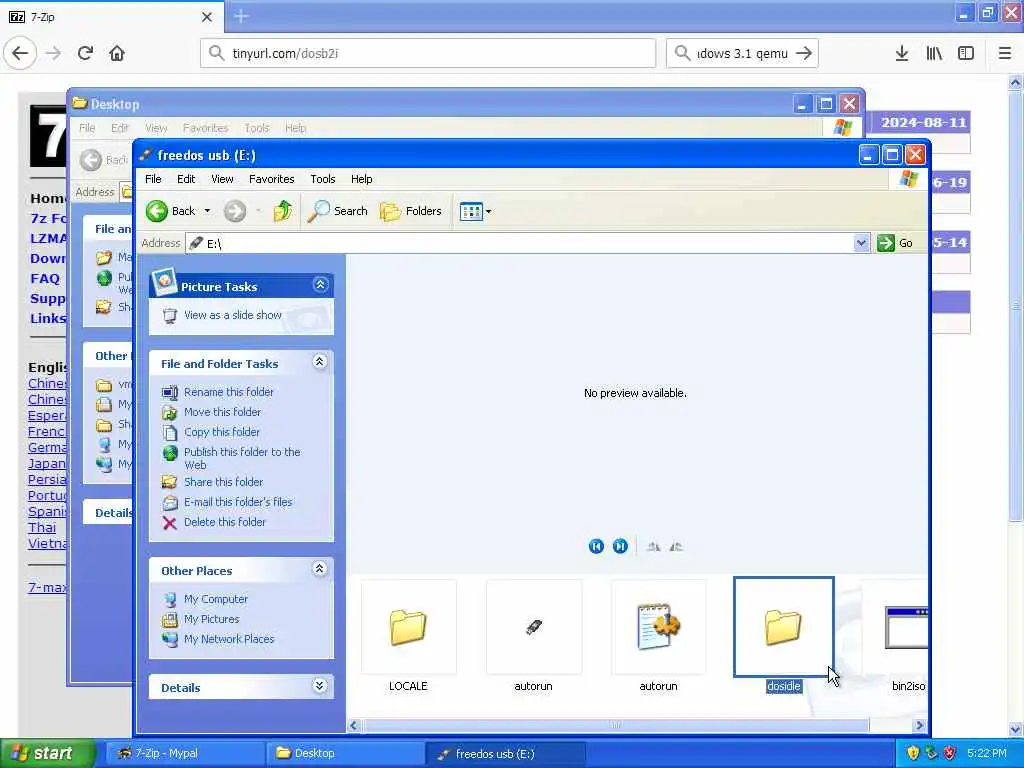Image resolution: width=1024 pixels, height=768 pixels.
Task: Switch to 7-Zip - Mypal taskbar item
Action: click(183, 754)
